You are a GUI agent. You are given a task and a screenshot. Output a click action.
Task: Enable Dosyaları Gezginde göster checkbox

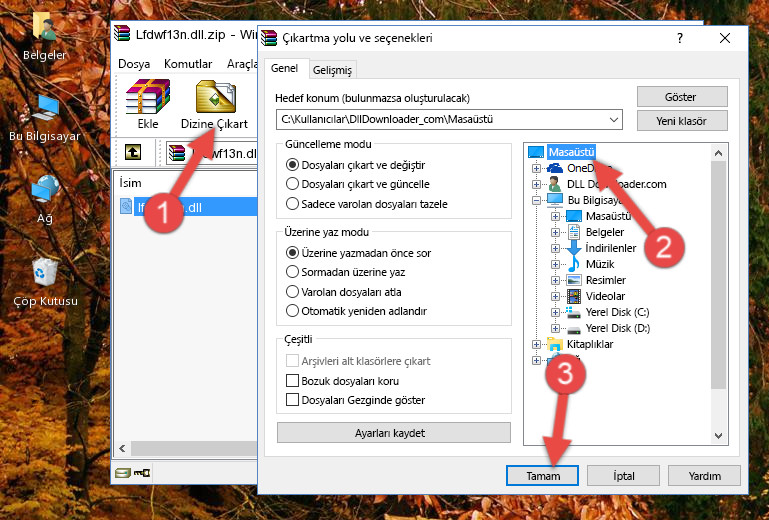(x=292, y=400)
